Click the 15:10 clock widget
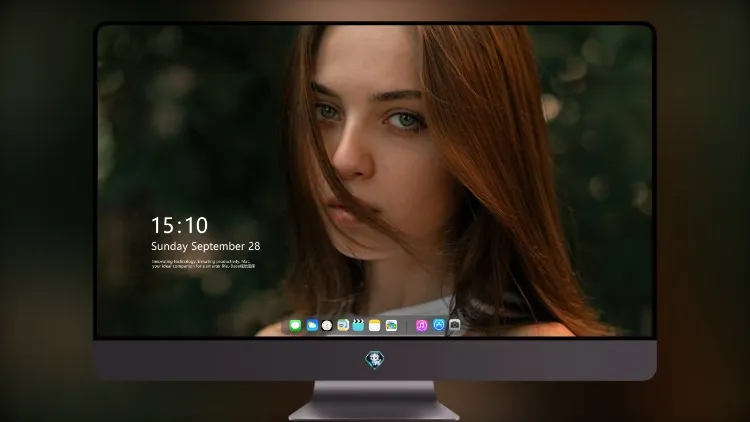Viewport: 750px width, 422px height. pos(179,225)
